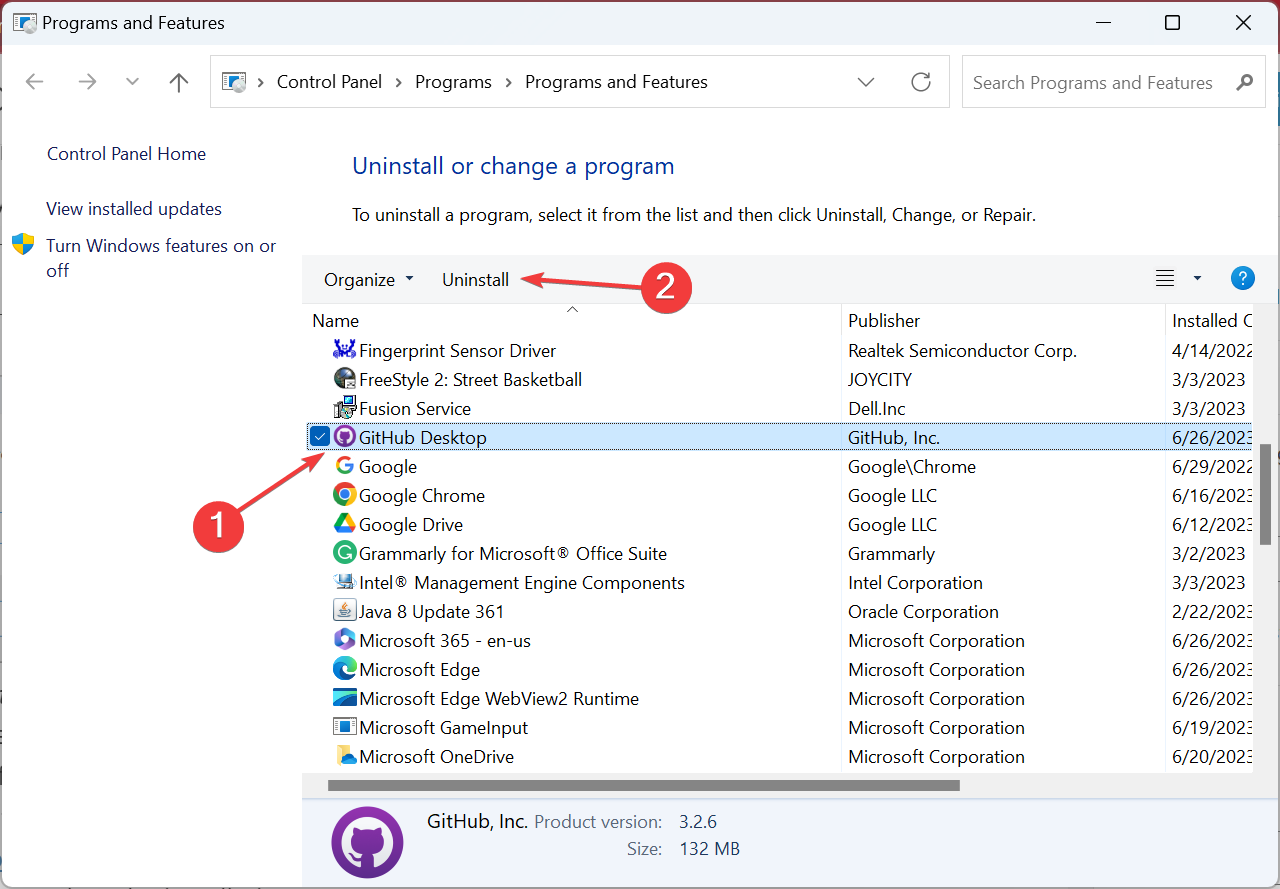The image size is (1280, 889).
Task: Expand the chevron after Control Panel breadcrumb
Action: pyautogui.click(x=399, y=82)
